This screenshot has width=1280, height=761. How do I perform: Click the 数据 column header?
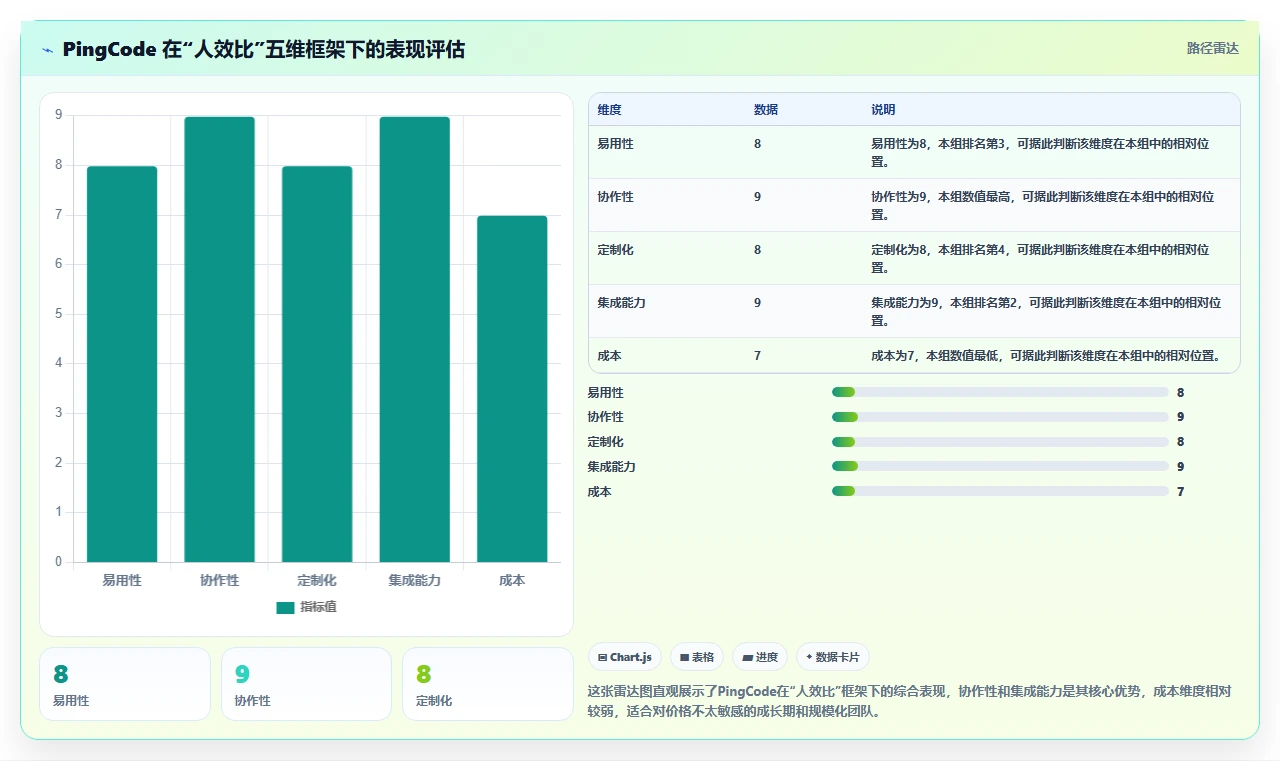tap(766, 109)
